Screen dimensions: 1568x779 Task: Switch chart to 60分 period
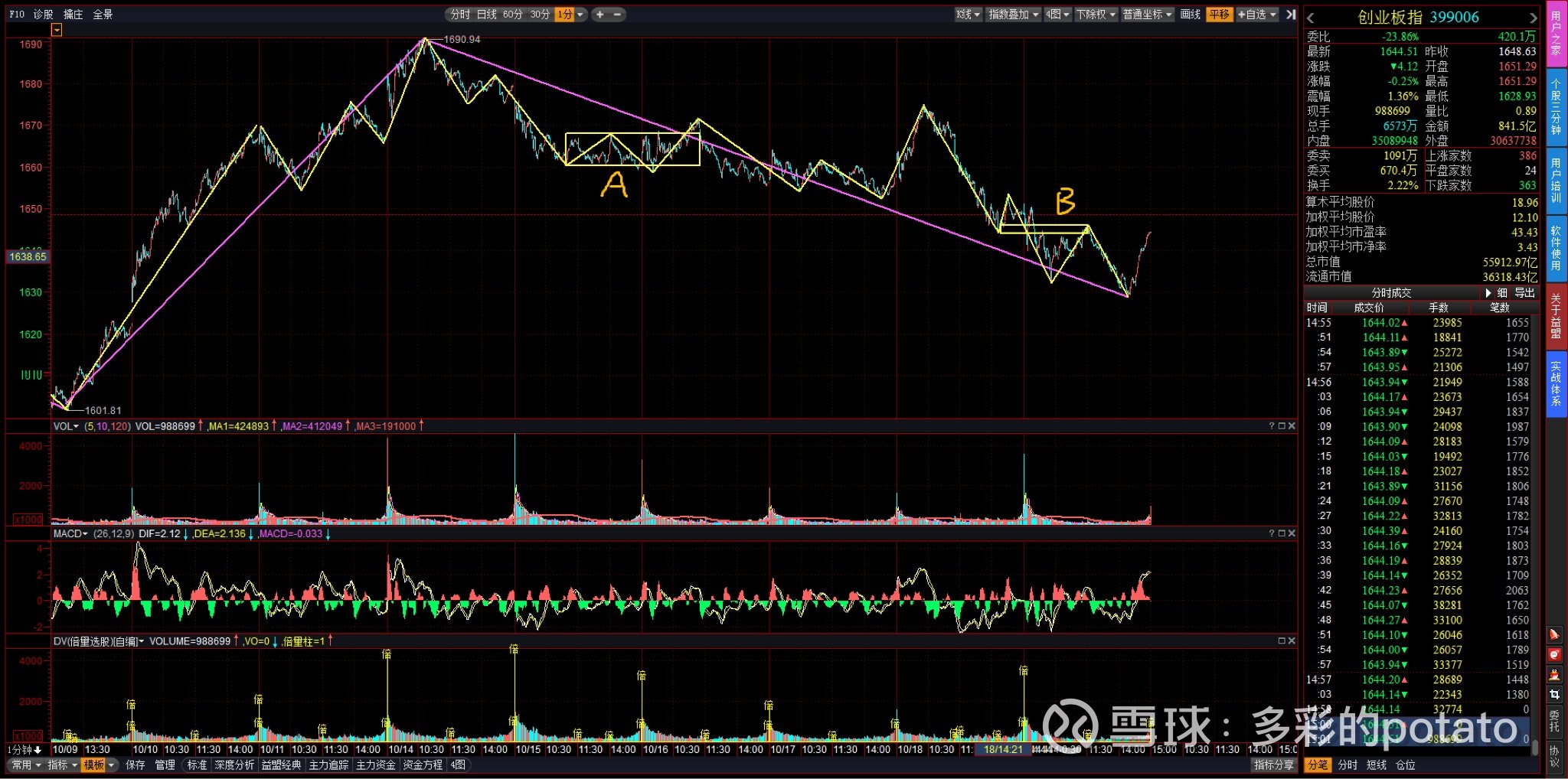513,15
